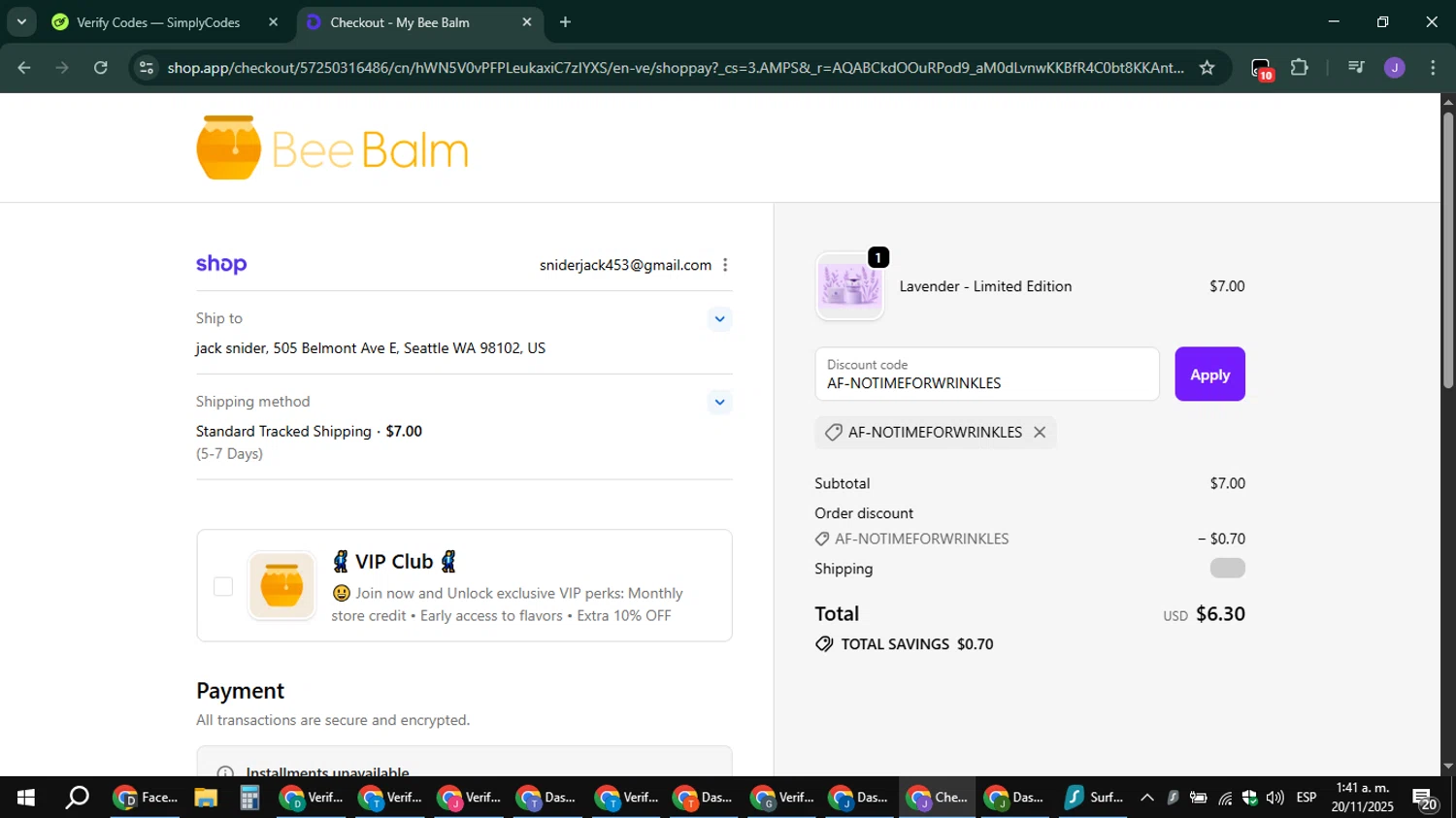Image resolution: width=1456 pixels, height=818 pixels.
Task: Switch the ESP input language indicator
Action: pos(1307,798)
